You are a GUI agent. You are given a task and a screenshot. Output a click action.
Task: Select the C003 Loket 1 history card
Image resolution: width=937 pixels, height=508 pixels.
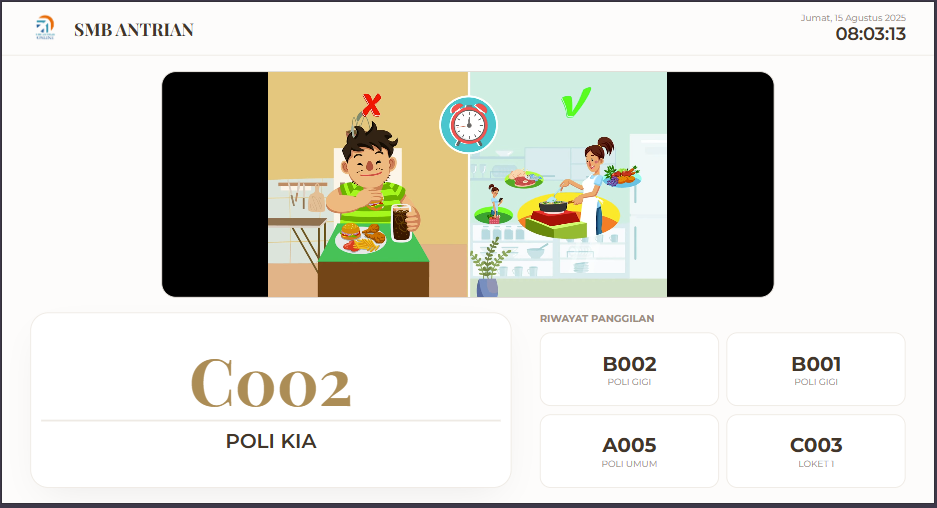[x=816, y=451]
